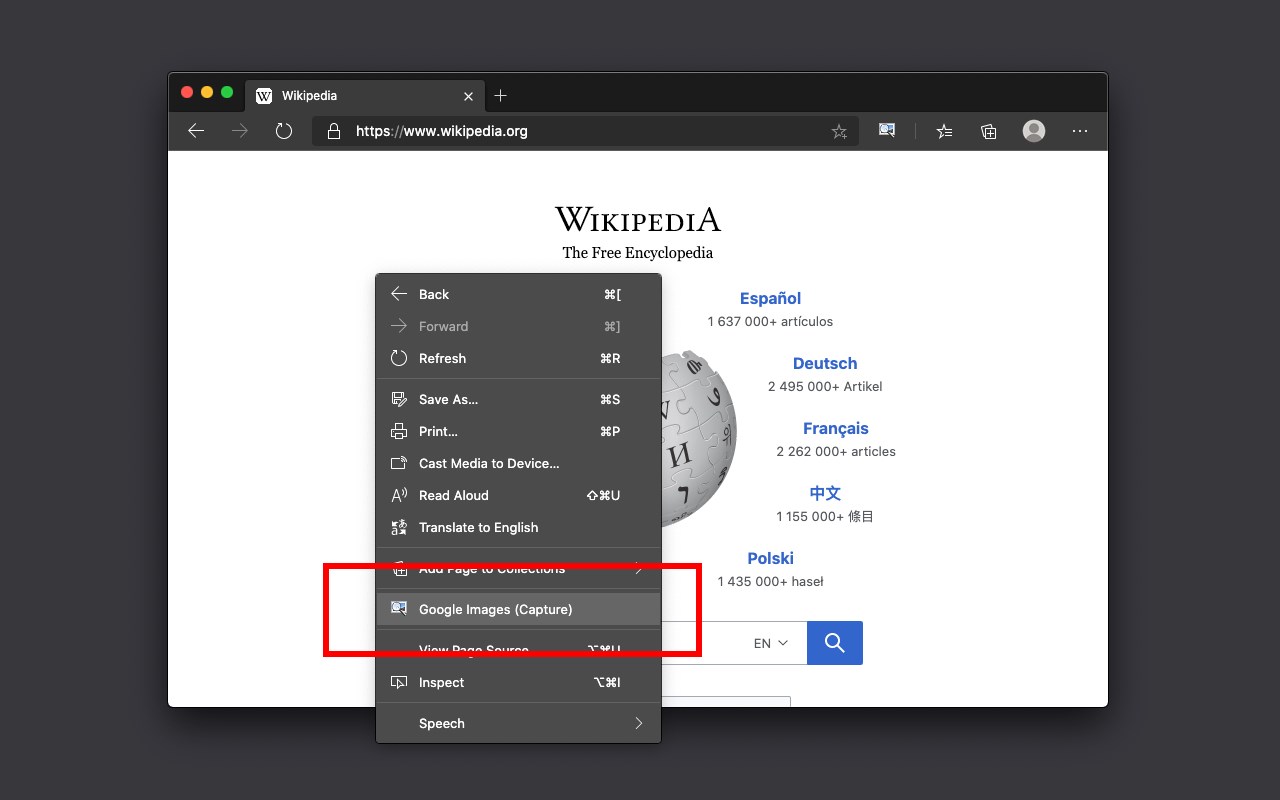Open the Polski Wikipedia link

(x=770, y=558)
